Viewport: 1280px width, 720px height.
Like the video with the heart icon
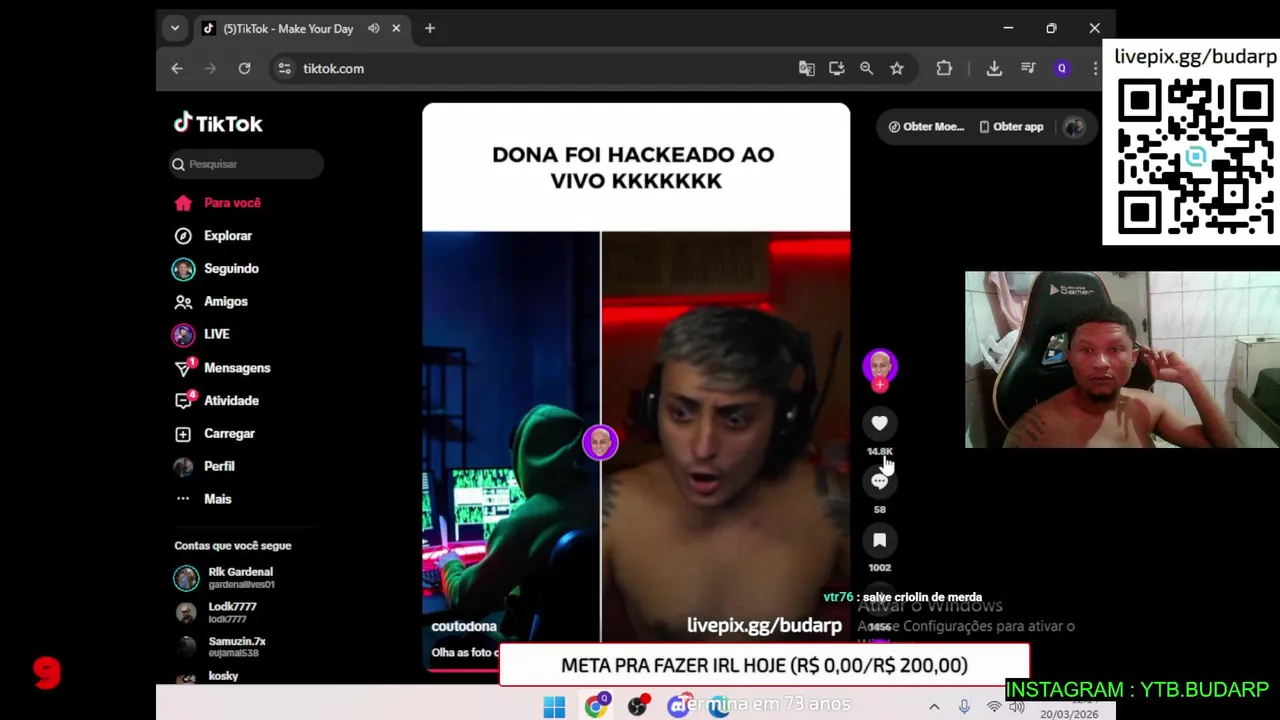point(879,423)
